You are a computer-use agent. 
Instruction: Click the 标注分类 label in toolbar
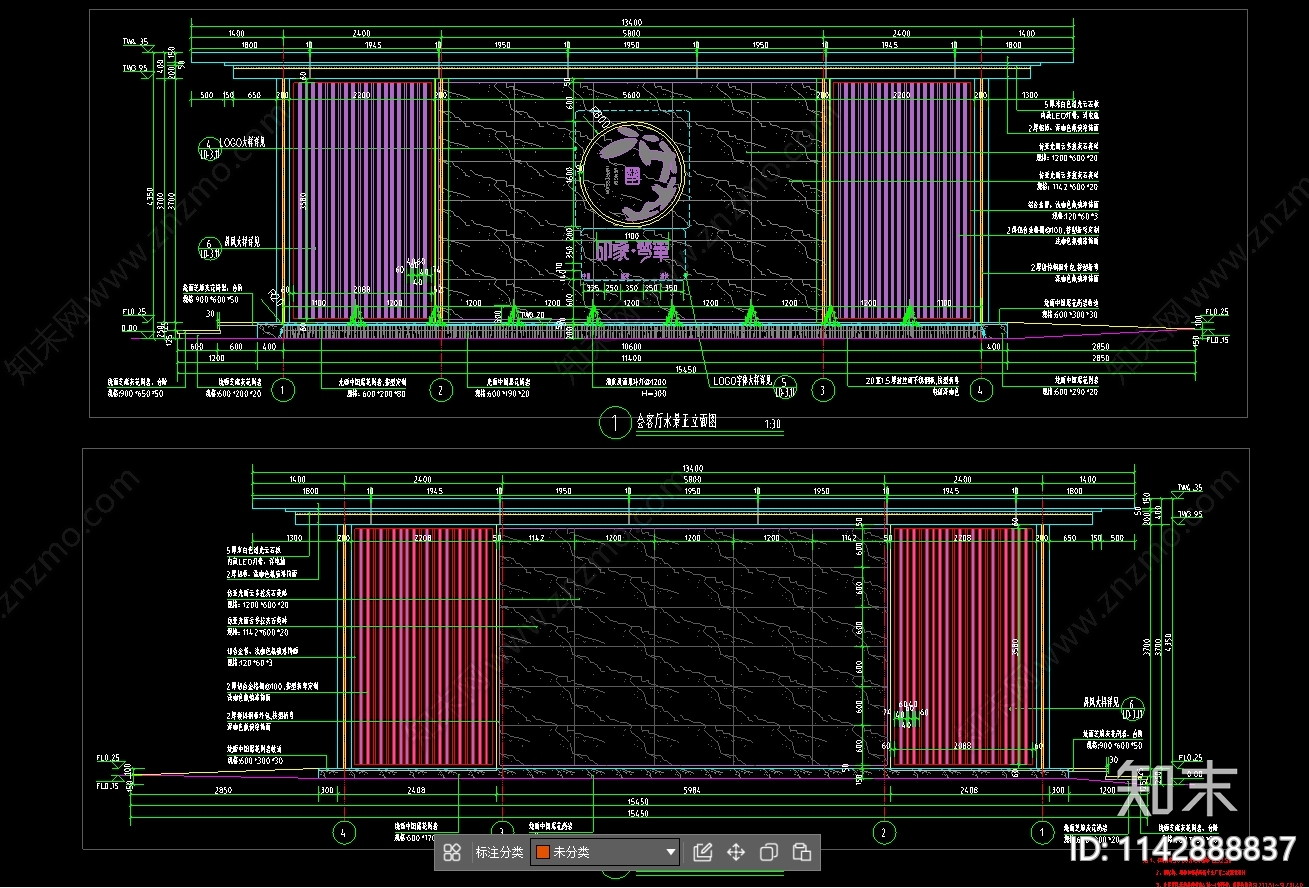(499, 852)
